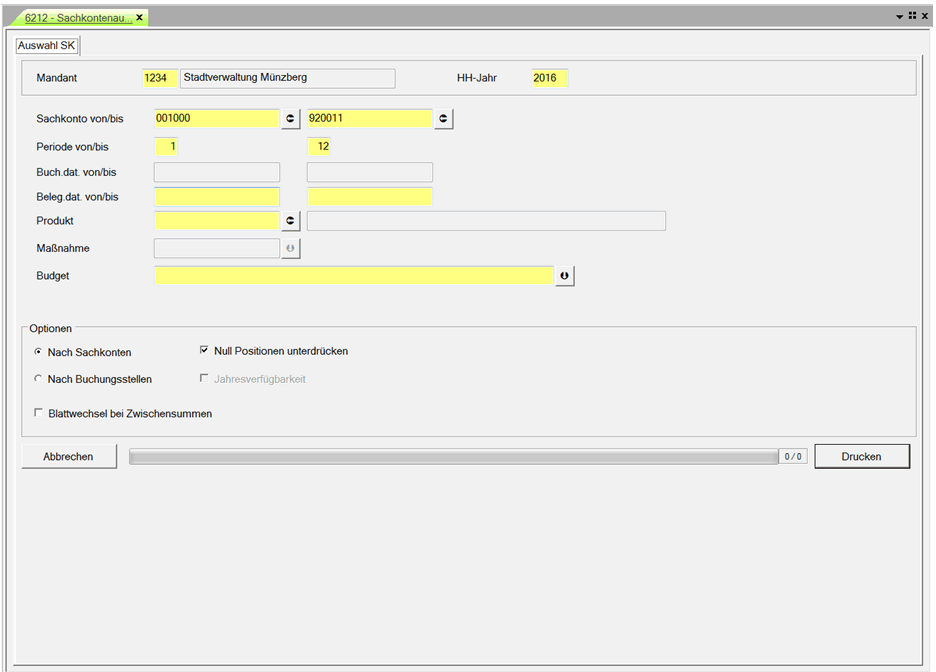936x672 pixels.
Task: Open the window list dropdown arrow
Action: [x=899, y=17]
